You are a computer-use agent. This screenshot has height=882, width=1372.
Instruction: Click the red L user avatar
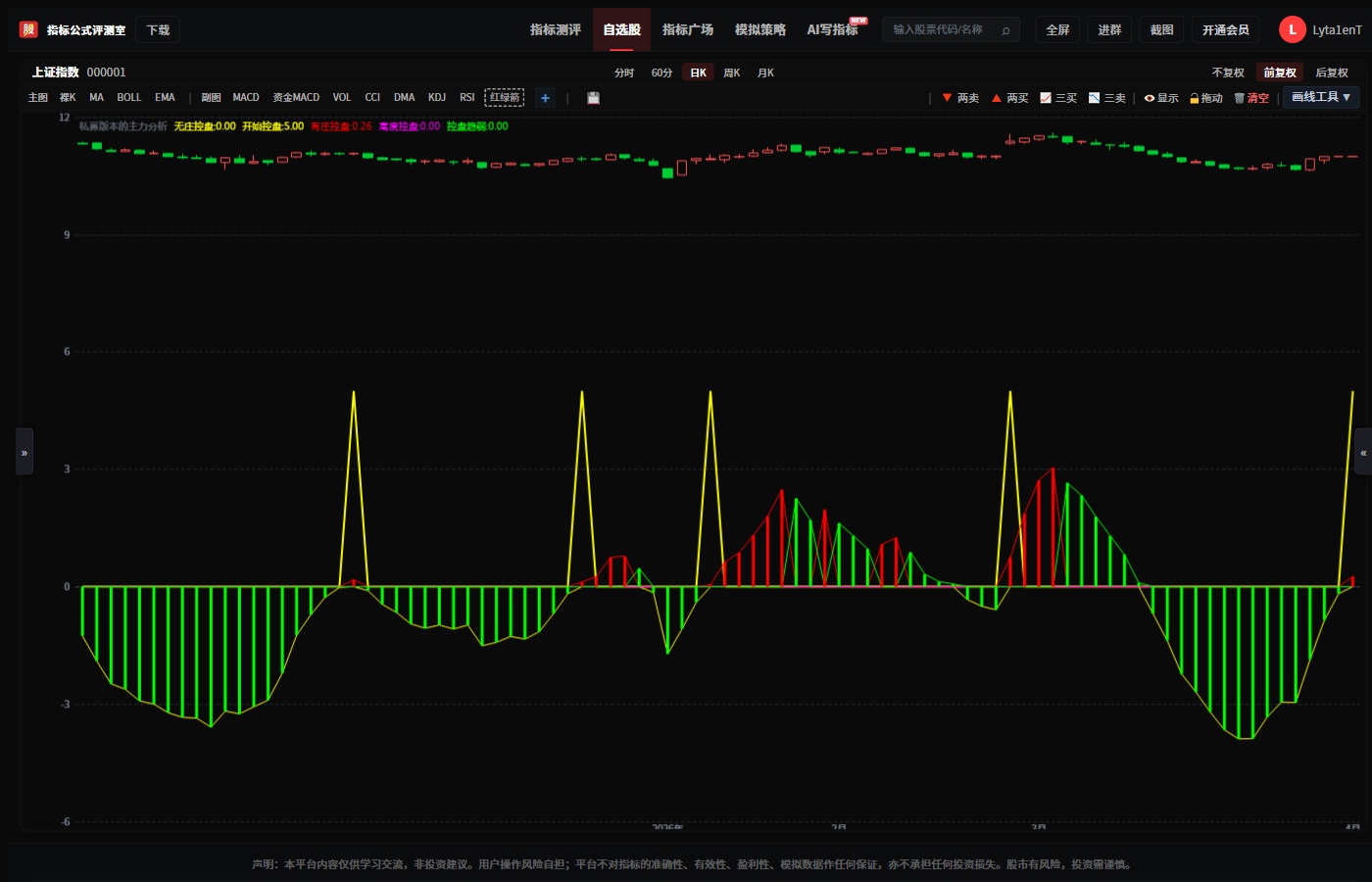coord(1293,29)
